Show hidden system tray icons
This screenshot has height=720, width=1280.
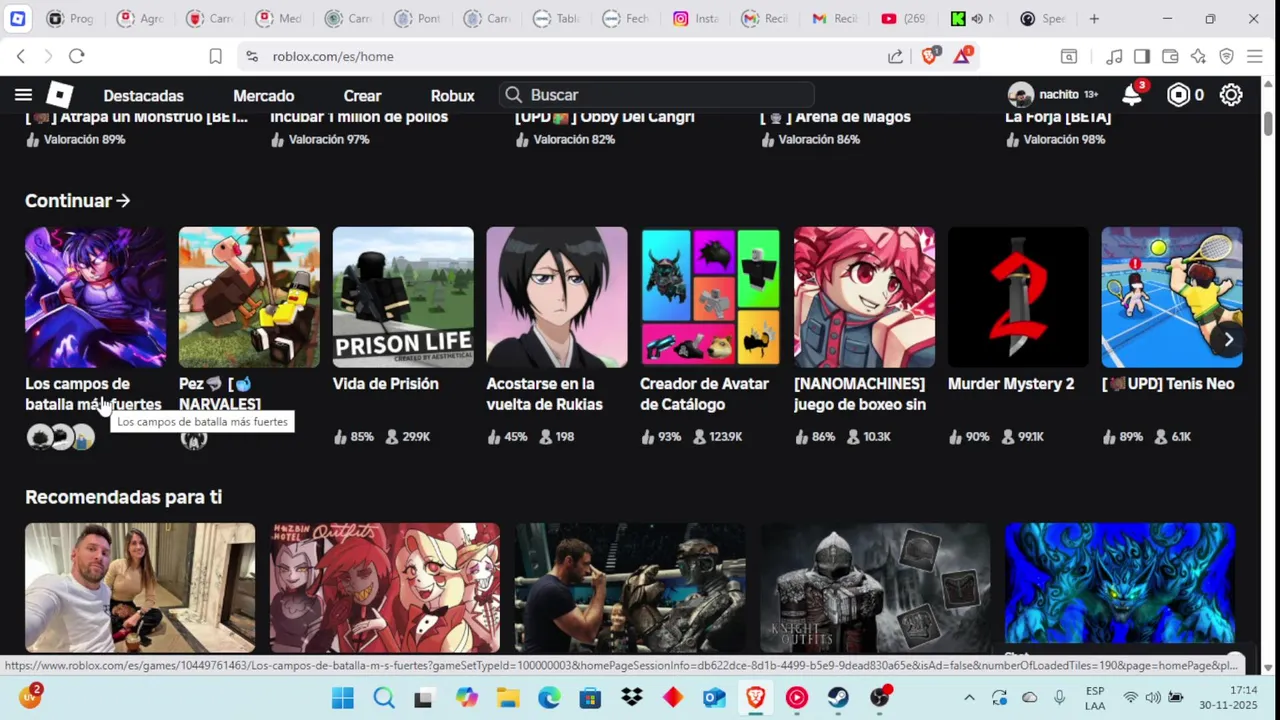[969, 697]
